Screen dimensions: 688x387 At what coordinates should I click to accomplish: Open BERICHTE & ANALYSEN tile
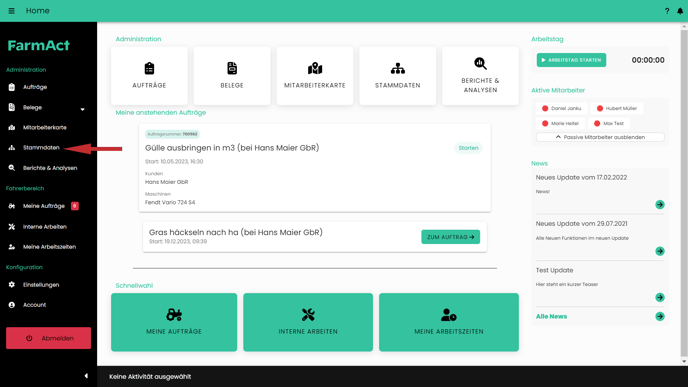click(480, 76)
